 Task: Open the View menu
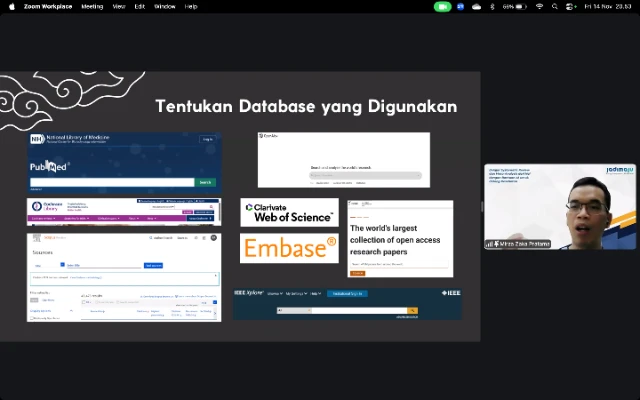pos(119,7)
